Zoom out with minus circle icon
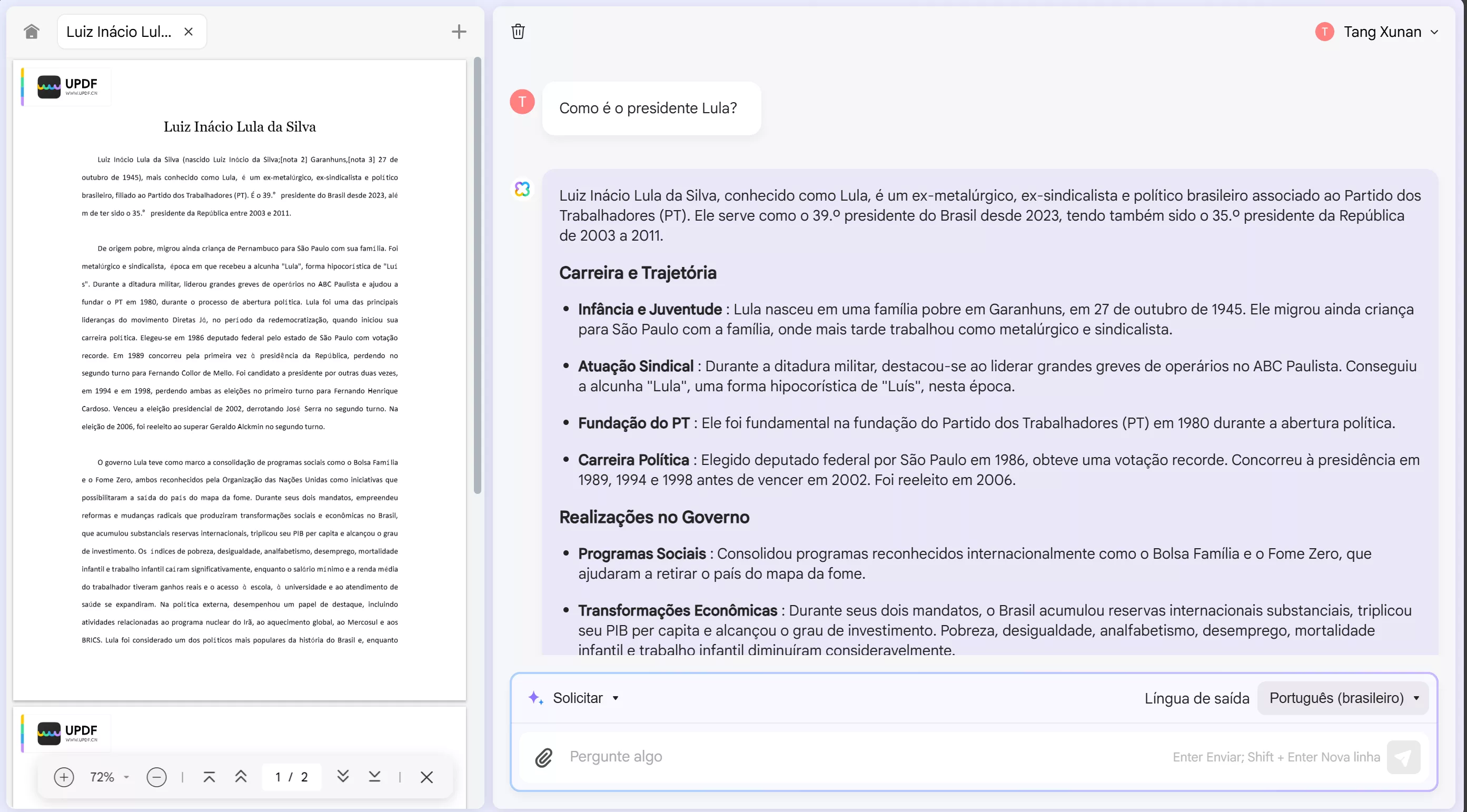This screenshot has width=1467, height=812. (156, 777)
